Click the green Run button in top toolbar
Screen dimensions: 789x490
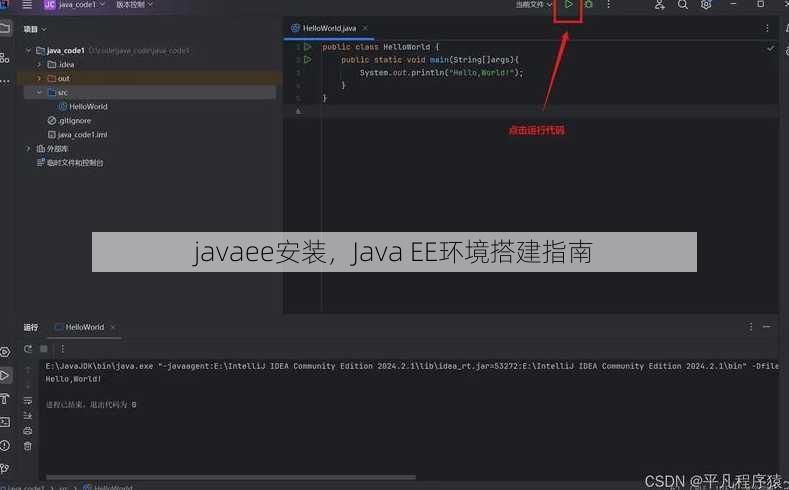[x=569, y=5]
